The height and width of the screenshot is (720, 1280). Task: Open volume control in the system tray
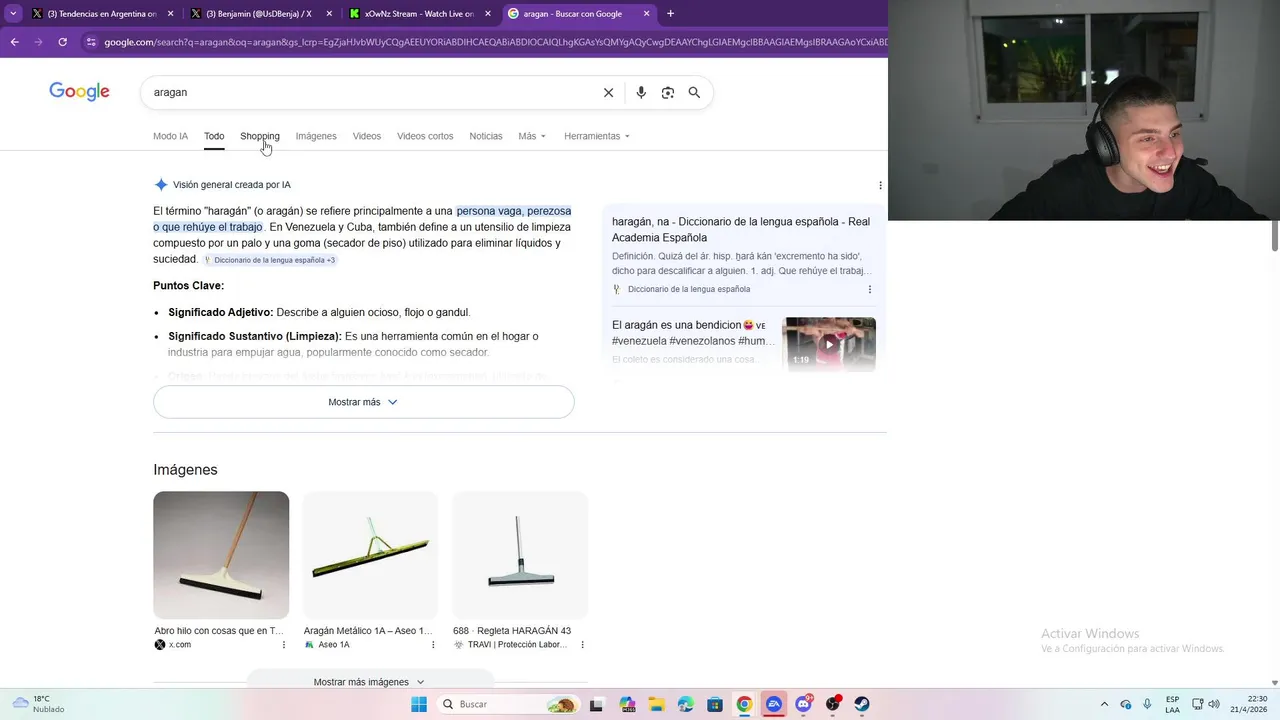coord(1213,704)
